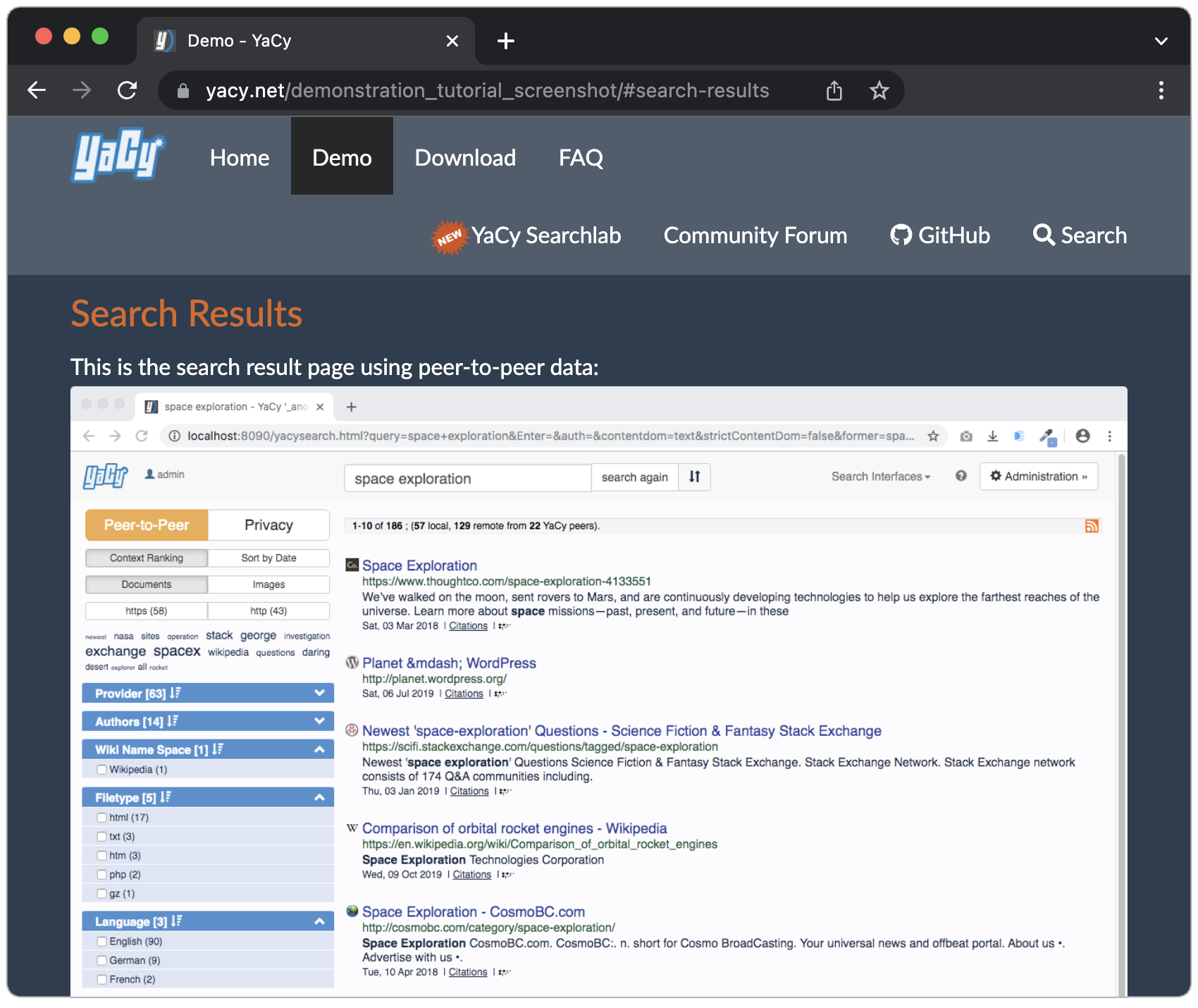The height and width of the screenshot is (1008, 1198).
Task: Click the admin user icon
Action: 149,474
